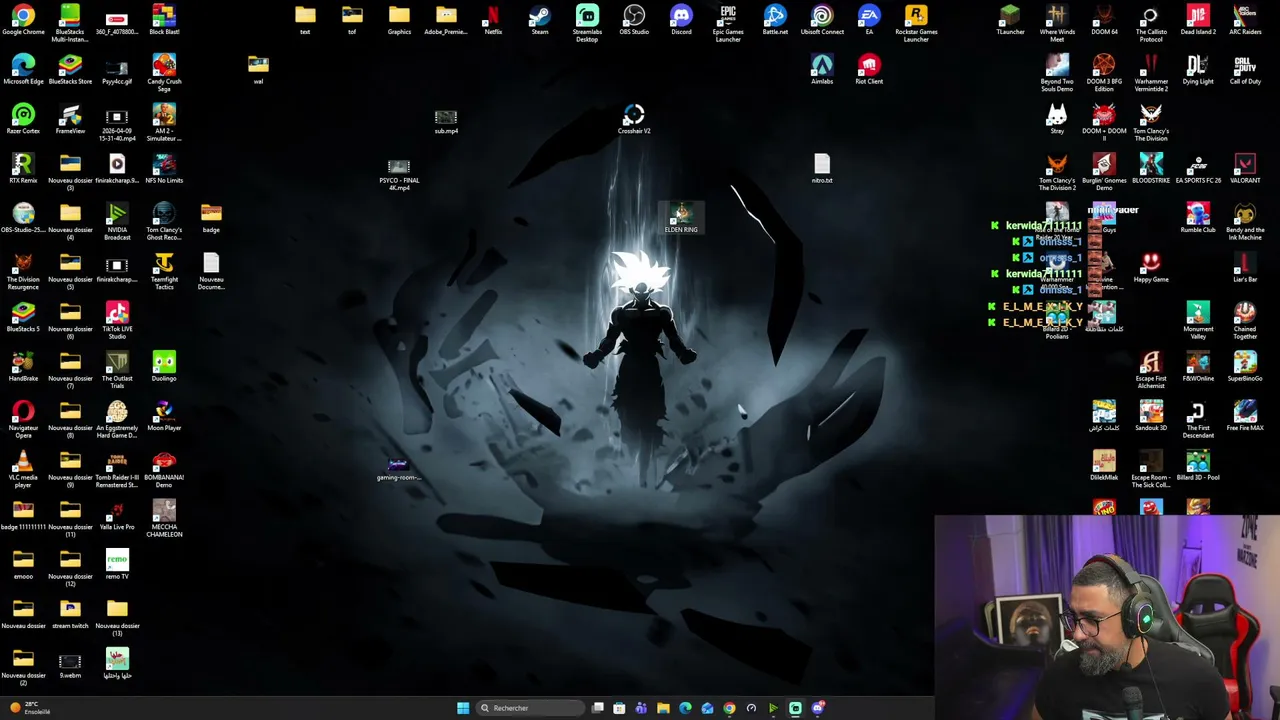Viewport: 1280px width, 720px height.
Task: Select the Rockstar Games Launcher icon
Action: [x=916, y=23]
